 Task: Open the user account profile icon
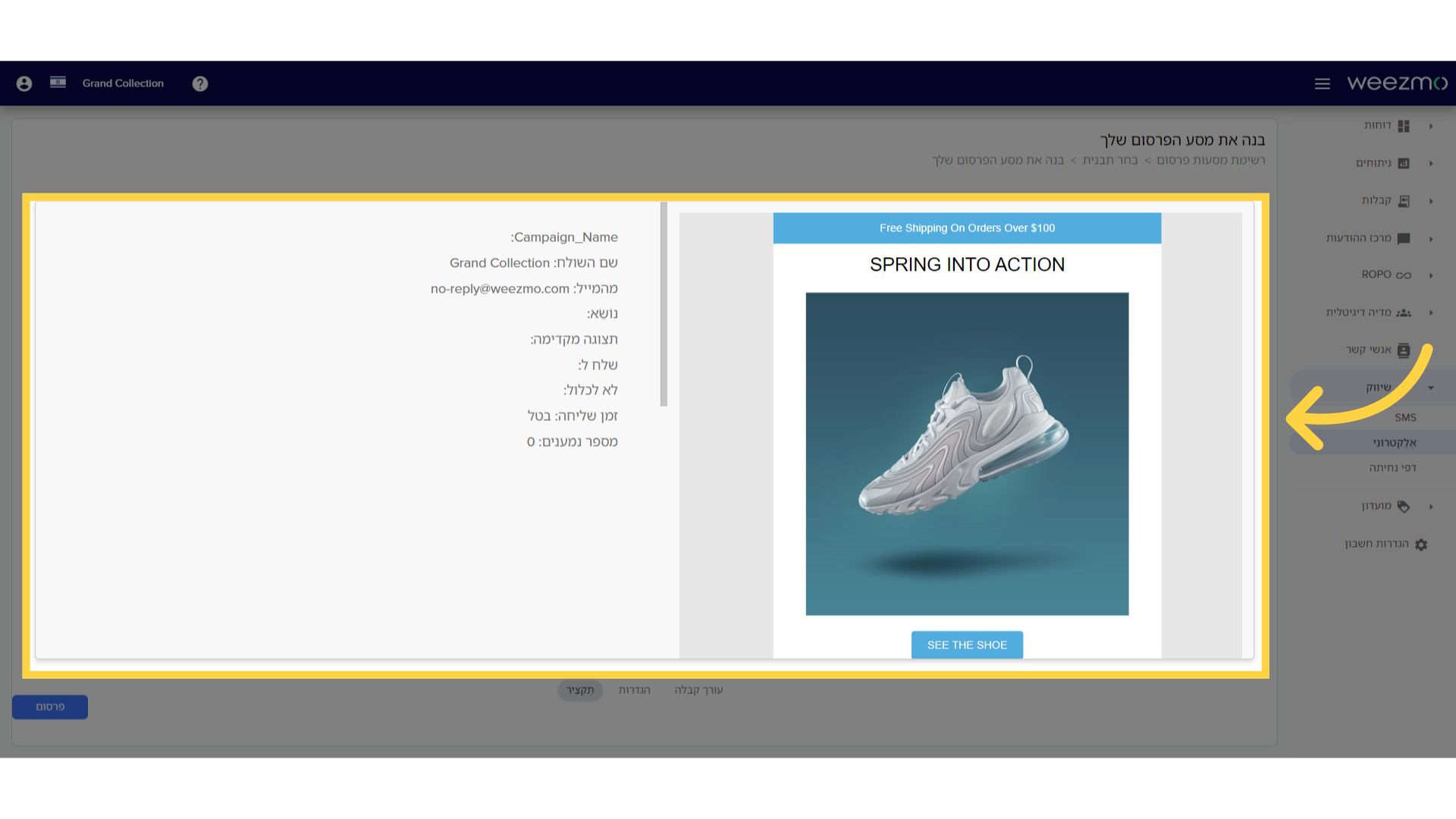tap(24, 83)
